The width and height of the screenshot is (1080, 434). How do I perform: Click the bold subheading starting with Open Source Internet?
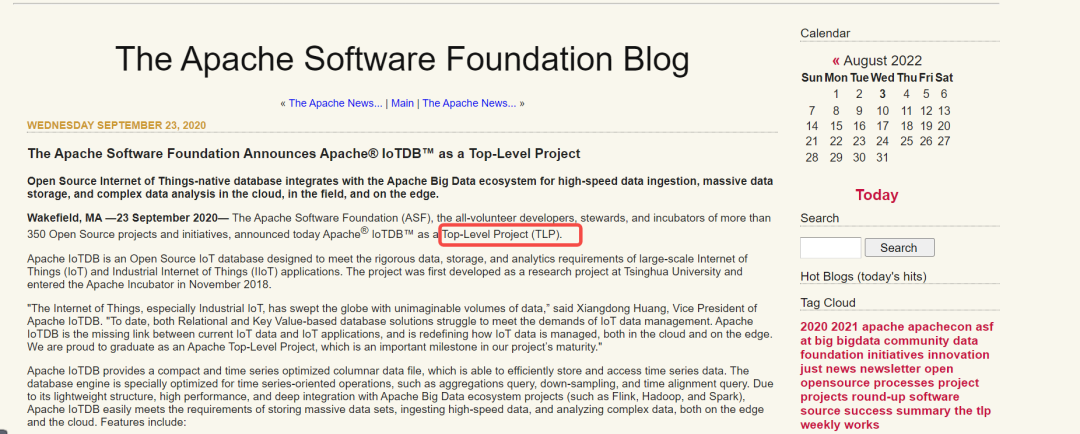coord(399,187)
